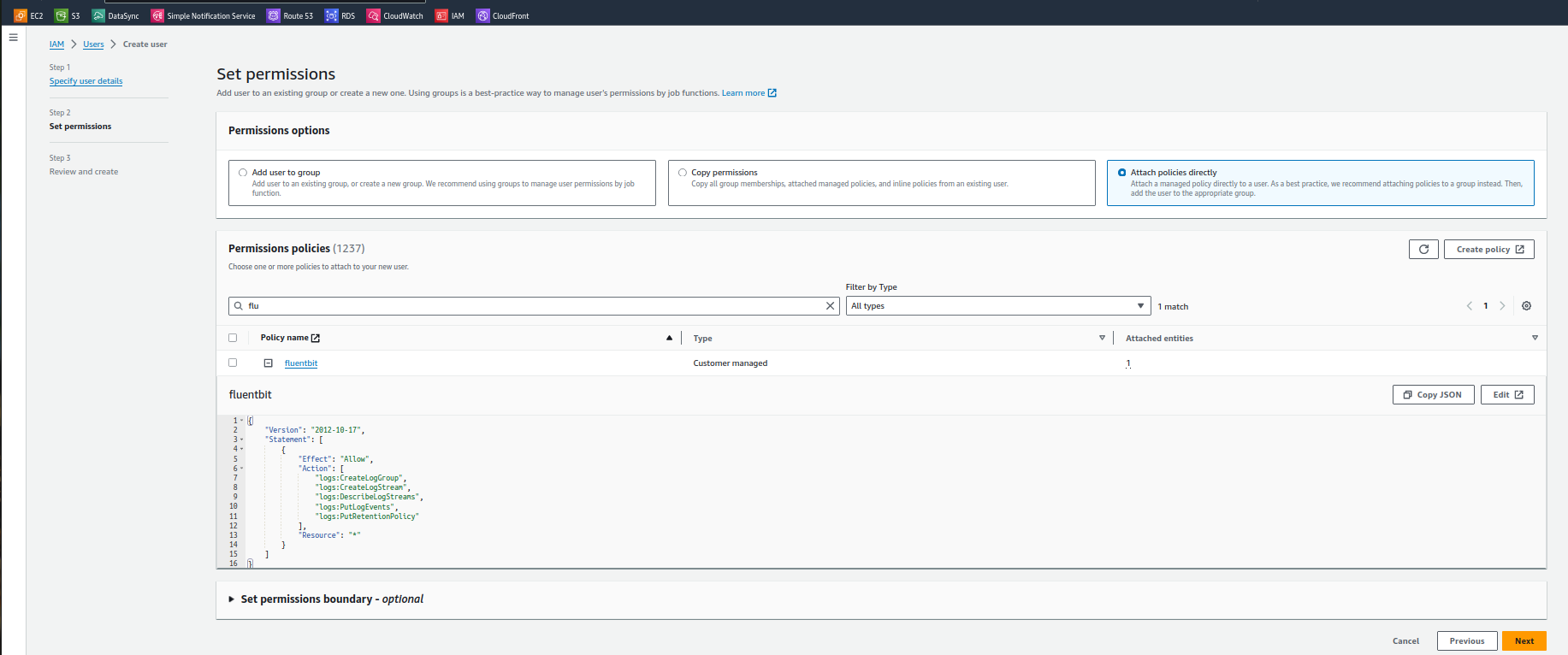Screen dimensions: 1568x655
Task: Fold the statement object at line 4
Action: coord(242,449)
